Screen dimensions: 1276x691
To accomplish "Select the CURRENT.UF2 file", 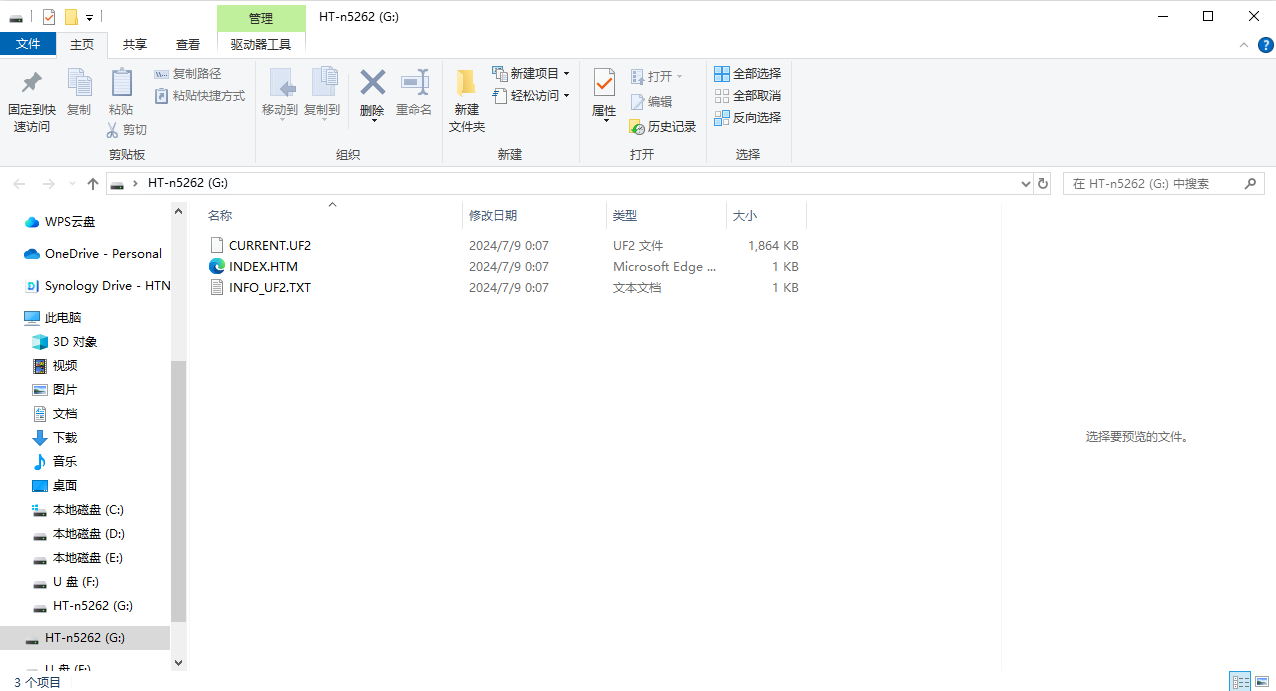I will (270, 245).
